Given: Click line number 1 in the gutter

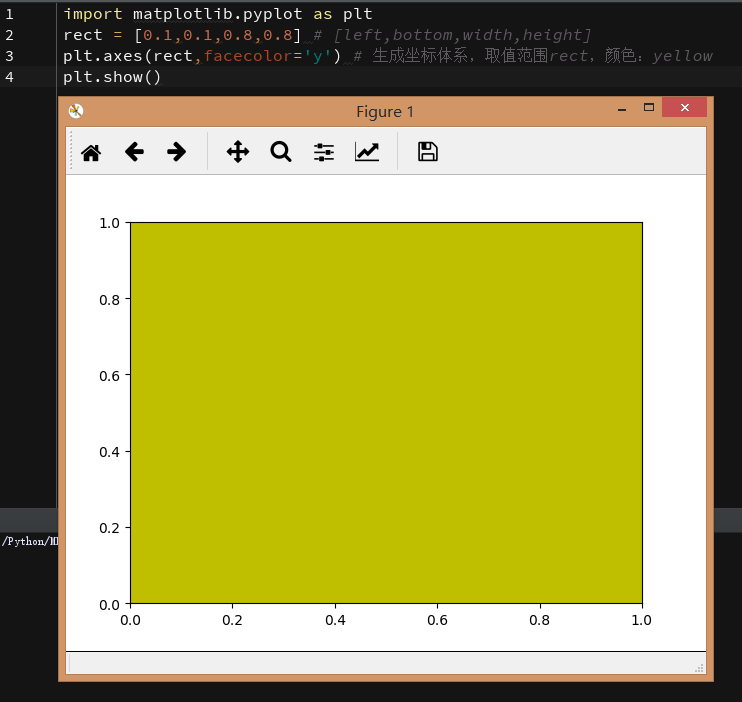Looking at the screenshot, I should (9, 14).
